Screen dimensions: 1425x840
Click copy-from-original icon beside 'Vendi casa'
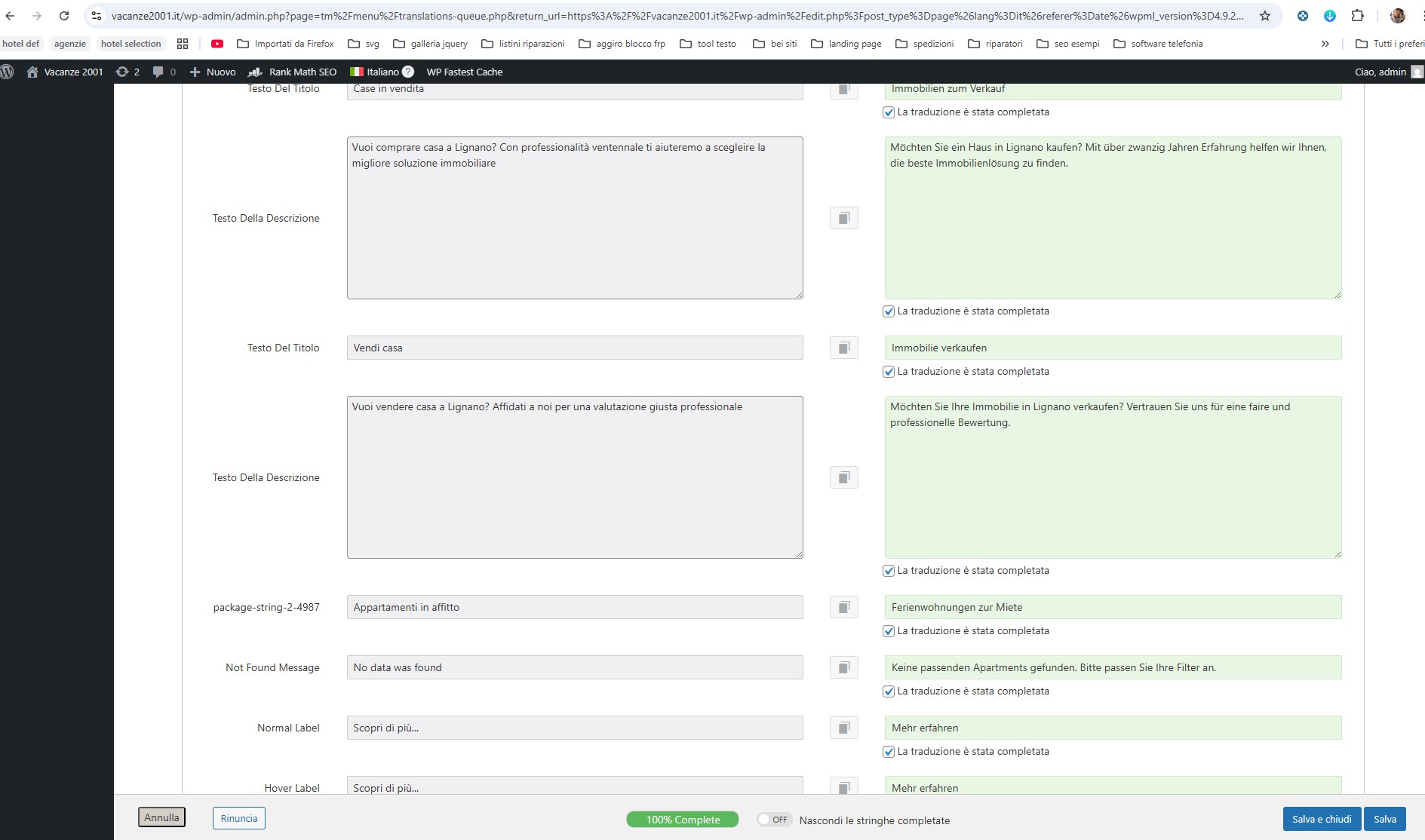coord(843,348)
